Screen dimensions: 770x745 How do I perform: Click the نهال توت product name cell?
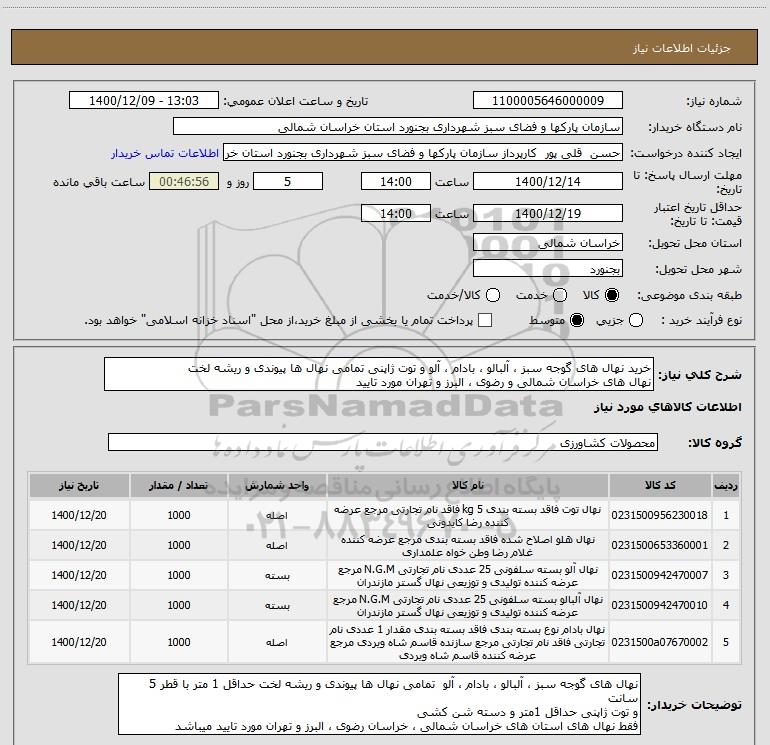pos(468,516)
